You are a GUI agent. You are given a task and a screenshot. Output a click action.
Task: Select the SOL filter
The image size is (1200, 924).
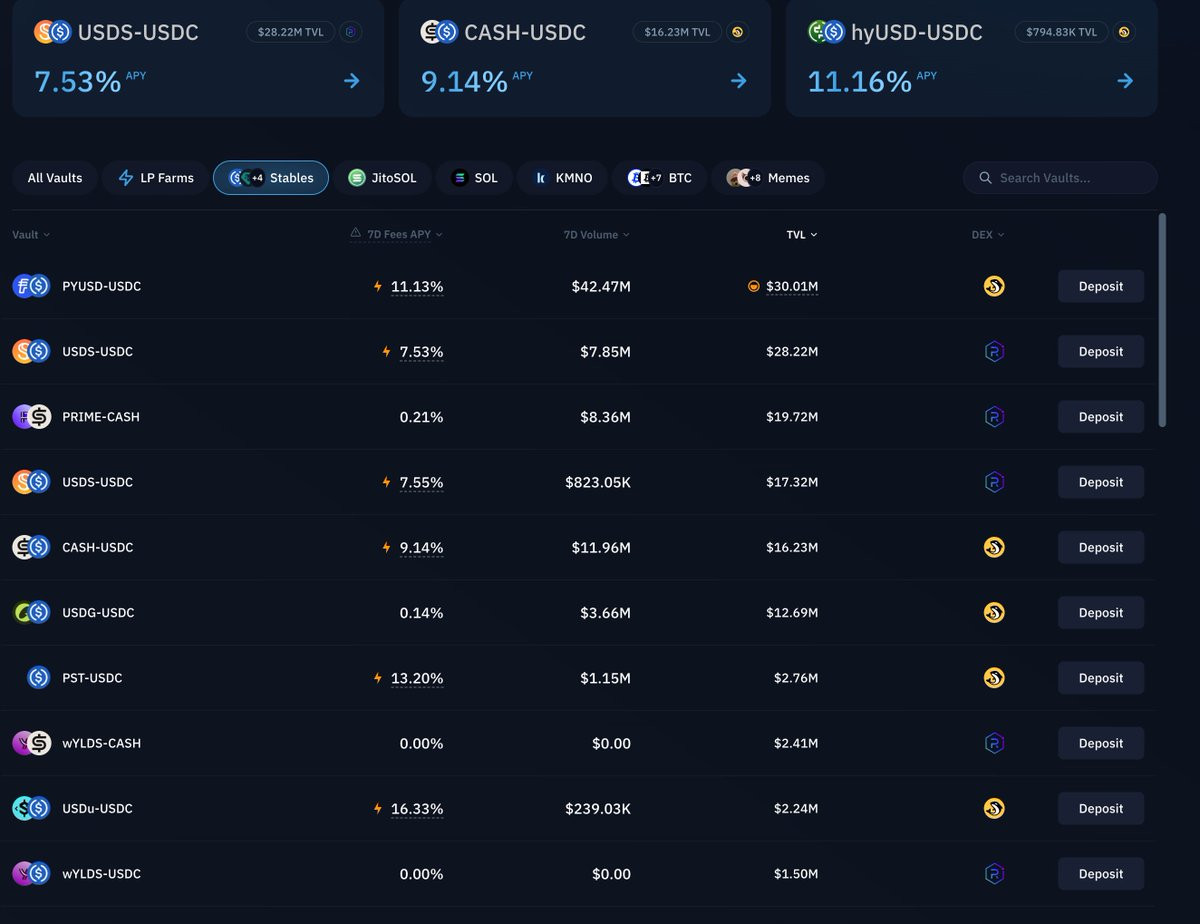click(x=474, y=178)
